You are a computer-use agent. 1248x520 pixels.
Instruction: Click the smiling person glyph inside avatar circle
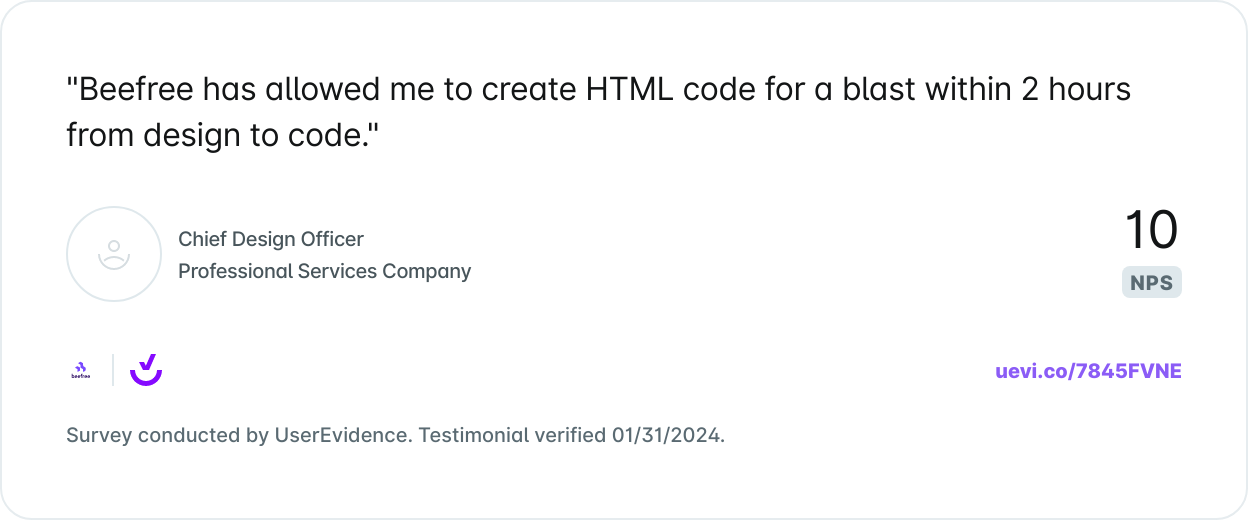click(114, 254)
